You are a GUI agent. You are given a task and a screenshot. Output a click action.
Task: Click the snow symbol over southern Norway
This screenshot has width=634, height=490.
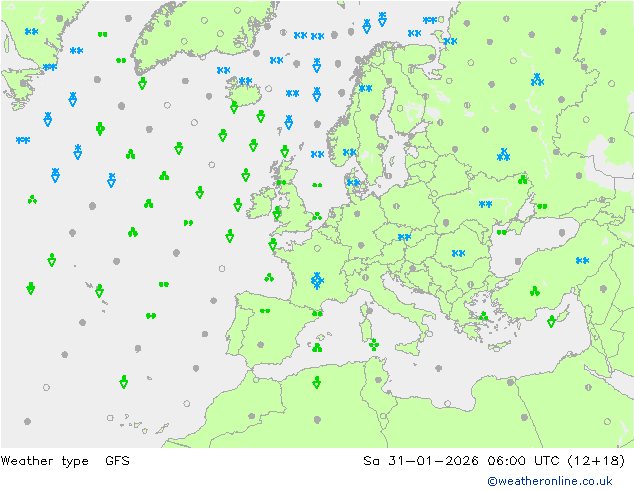point(349,152)
